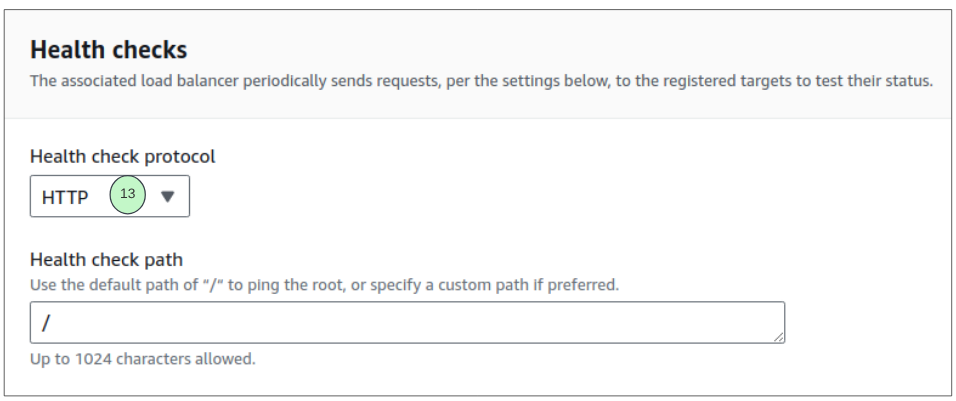Click the load balancer description sentence
This screenshot has width=956, height=401.
click(481, 80)
